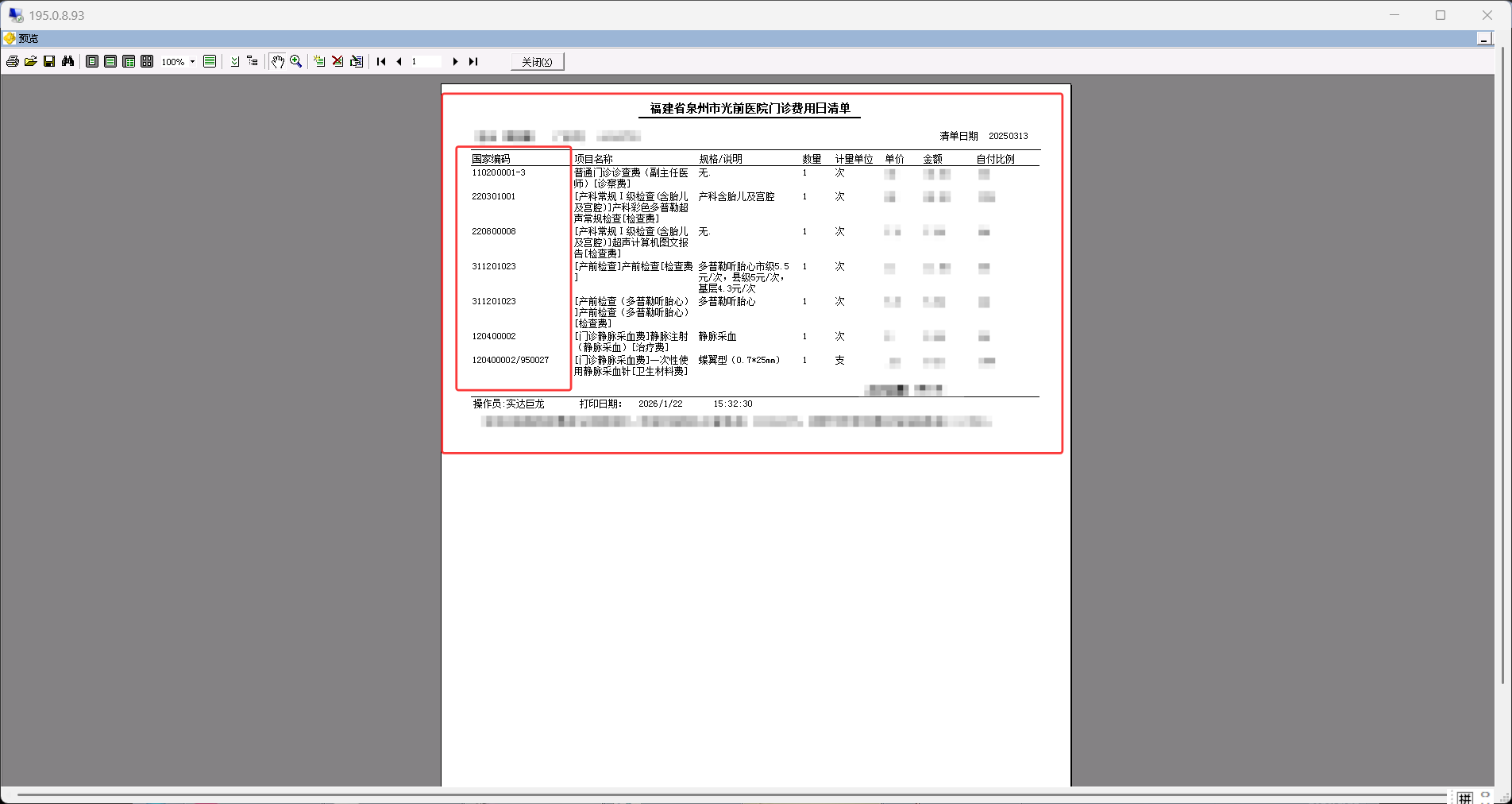The width and height of the screenshot is (1512, 804).
Task: Print the report using the printer icon
Action: tap(13, 61)
